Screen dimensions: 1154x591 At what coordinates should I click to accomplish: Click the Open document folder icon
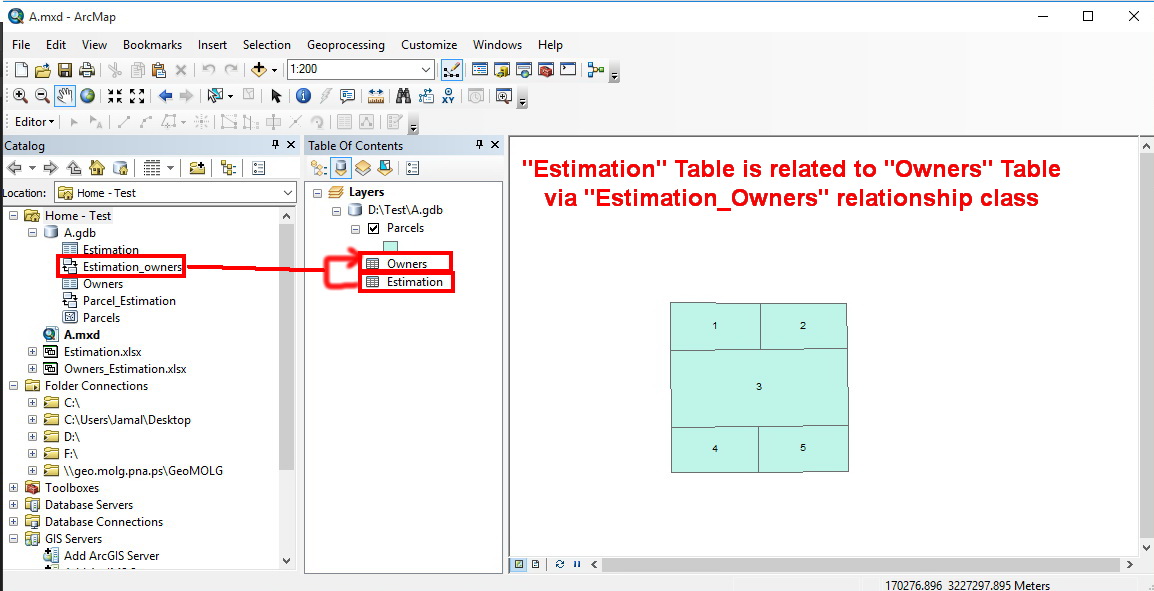(43, 70)
